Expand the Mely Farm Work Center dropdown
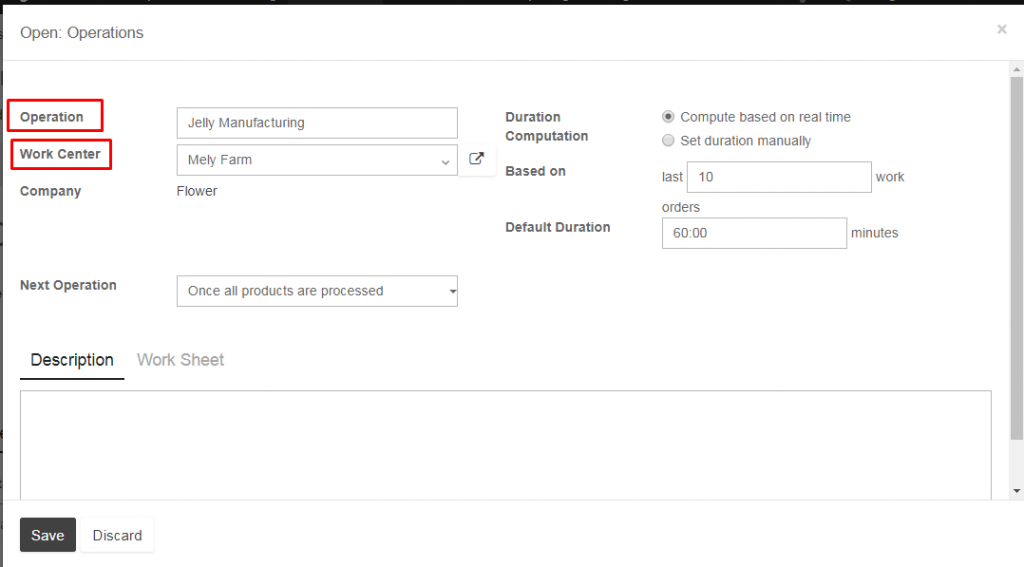The width and height of the screenshot is (1024, 567). pos(317,160)
